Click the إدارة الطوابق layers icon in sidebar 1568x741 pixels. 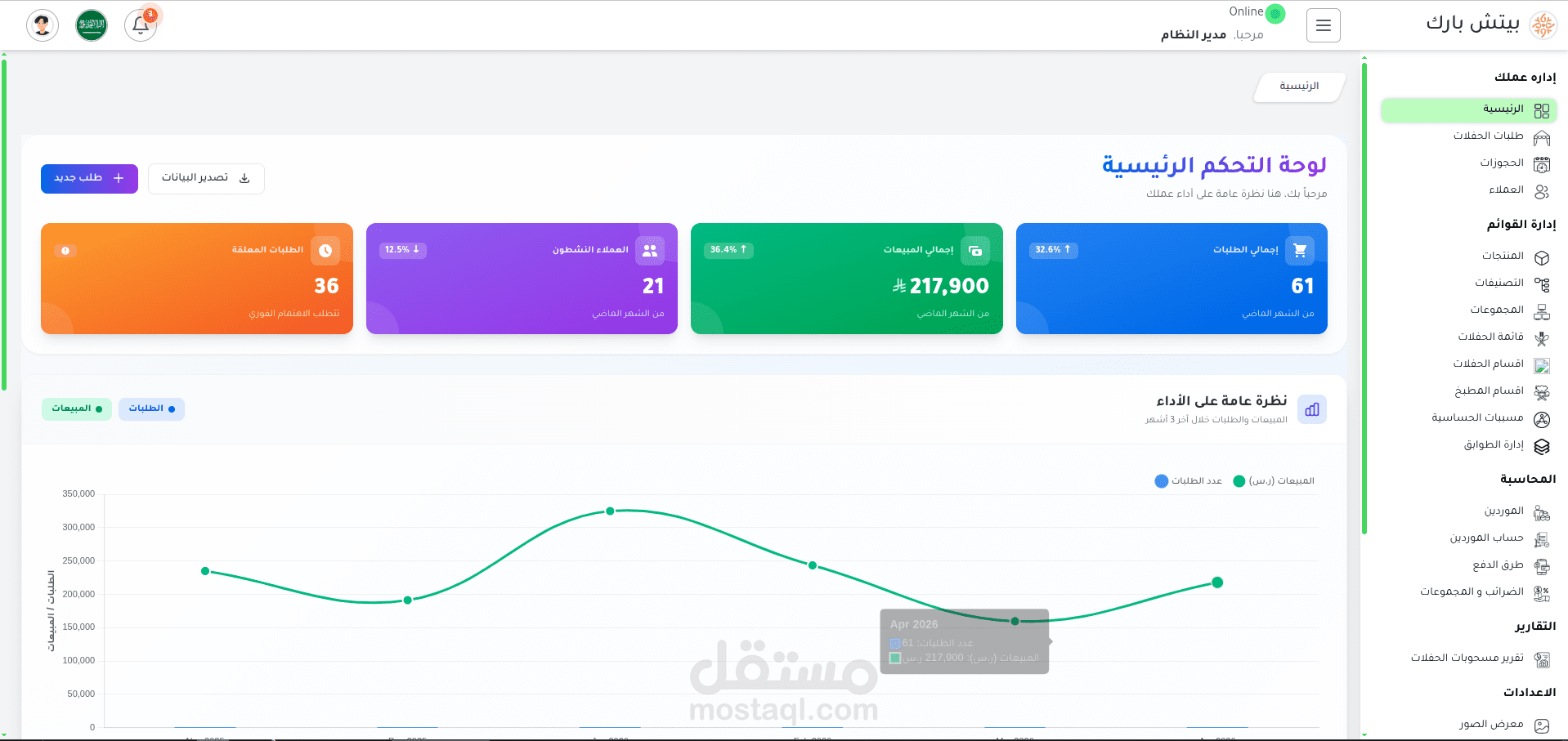[1542, 446]
